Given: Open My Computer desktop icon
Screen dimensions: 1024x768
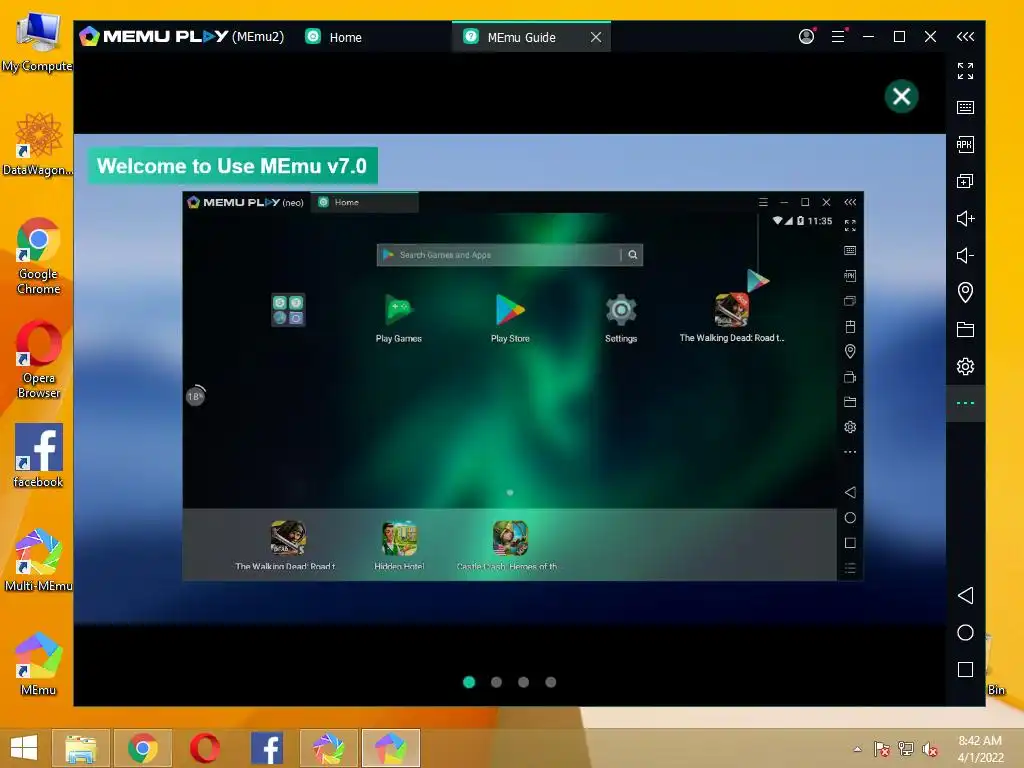Looking at the screenshot, I should click(37, 40).
